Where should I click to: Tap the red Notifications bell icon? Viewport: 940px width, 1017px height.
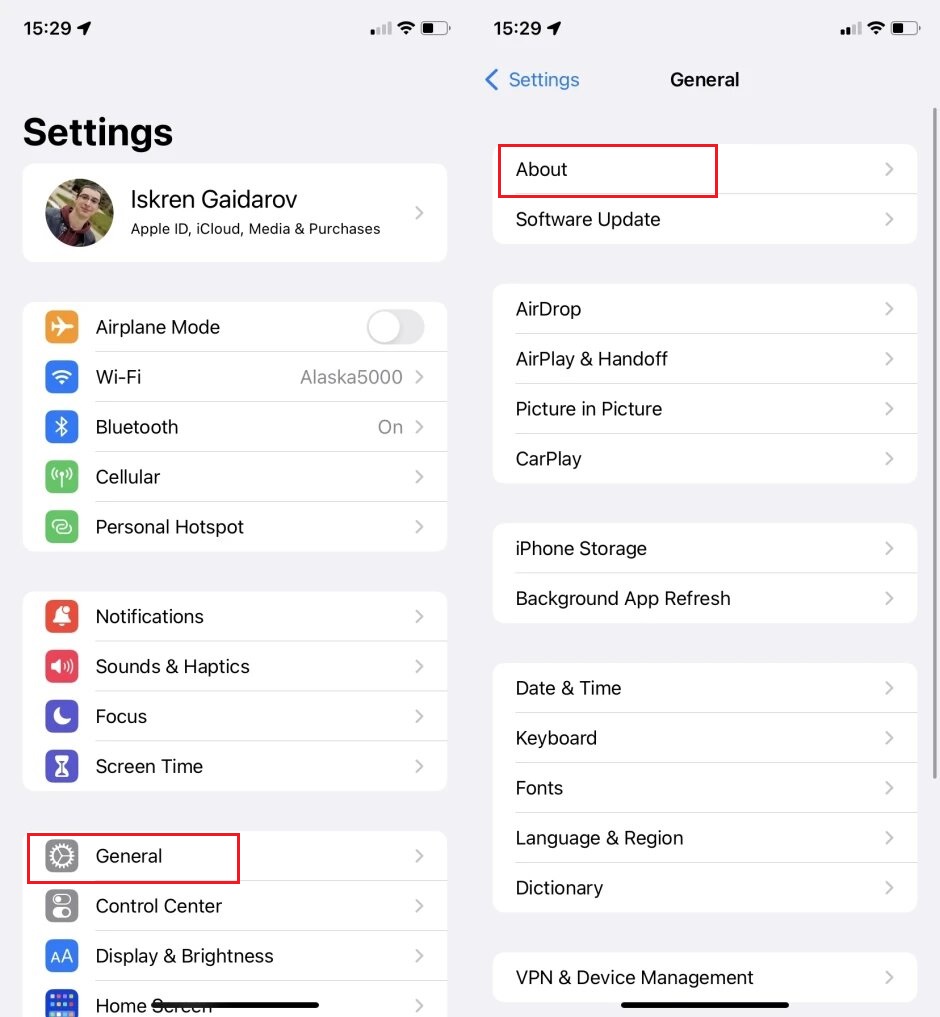(62, 616)
